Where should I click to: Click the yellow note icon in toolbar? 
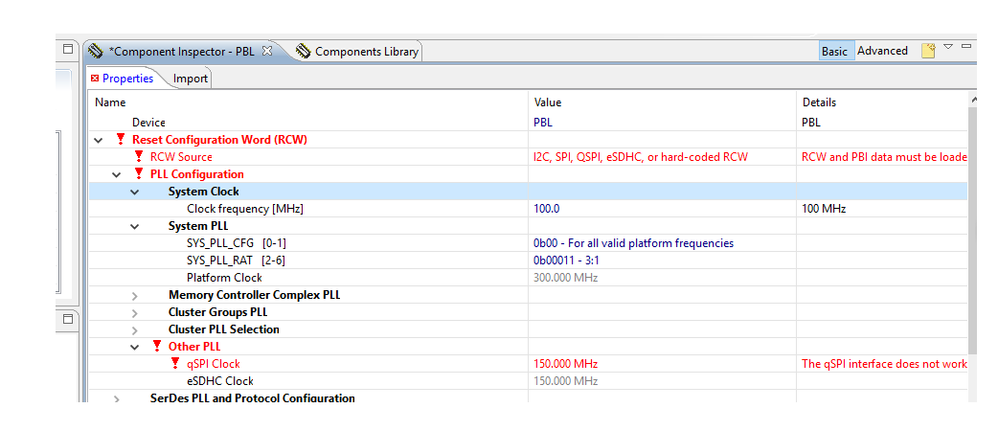click(928, 51)
